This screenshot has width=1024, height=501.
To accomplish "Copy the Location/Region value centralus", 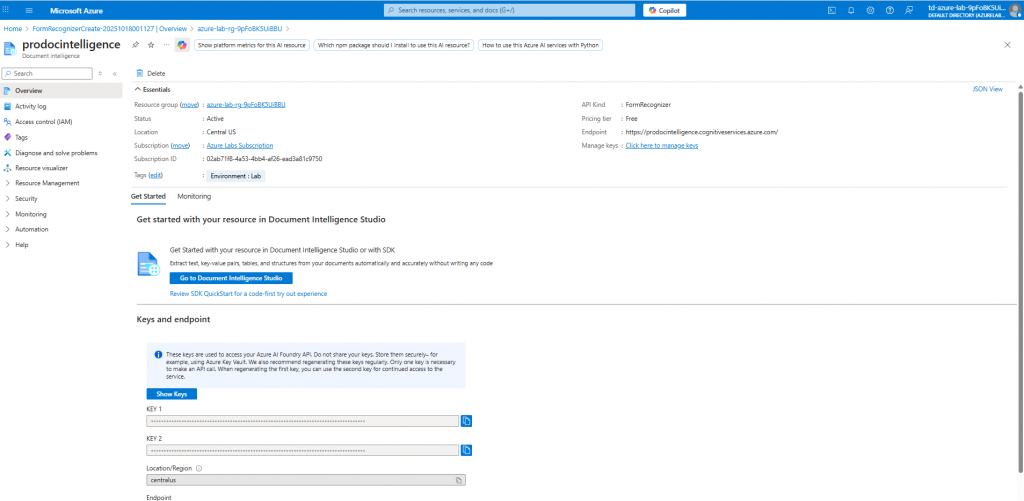I will coord(459,480).
